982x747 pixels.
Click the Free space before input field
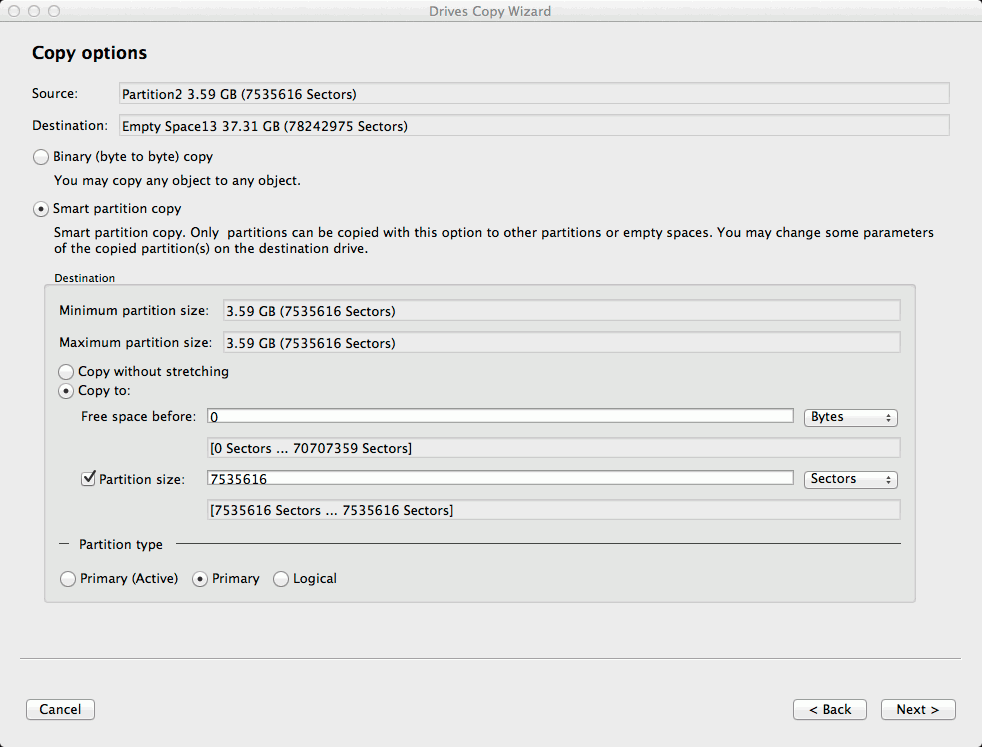[x=500, y=416]
